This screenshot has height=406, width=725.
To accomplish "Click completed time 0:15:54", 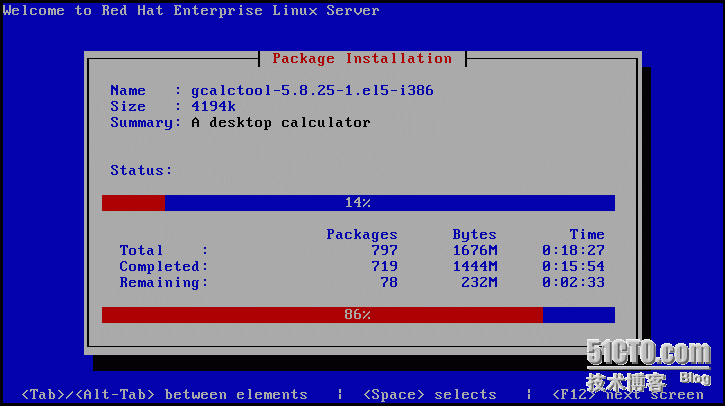I will point(573,266).
